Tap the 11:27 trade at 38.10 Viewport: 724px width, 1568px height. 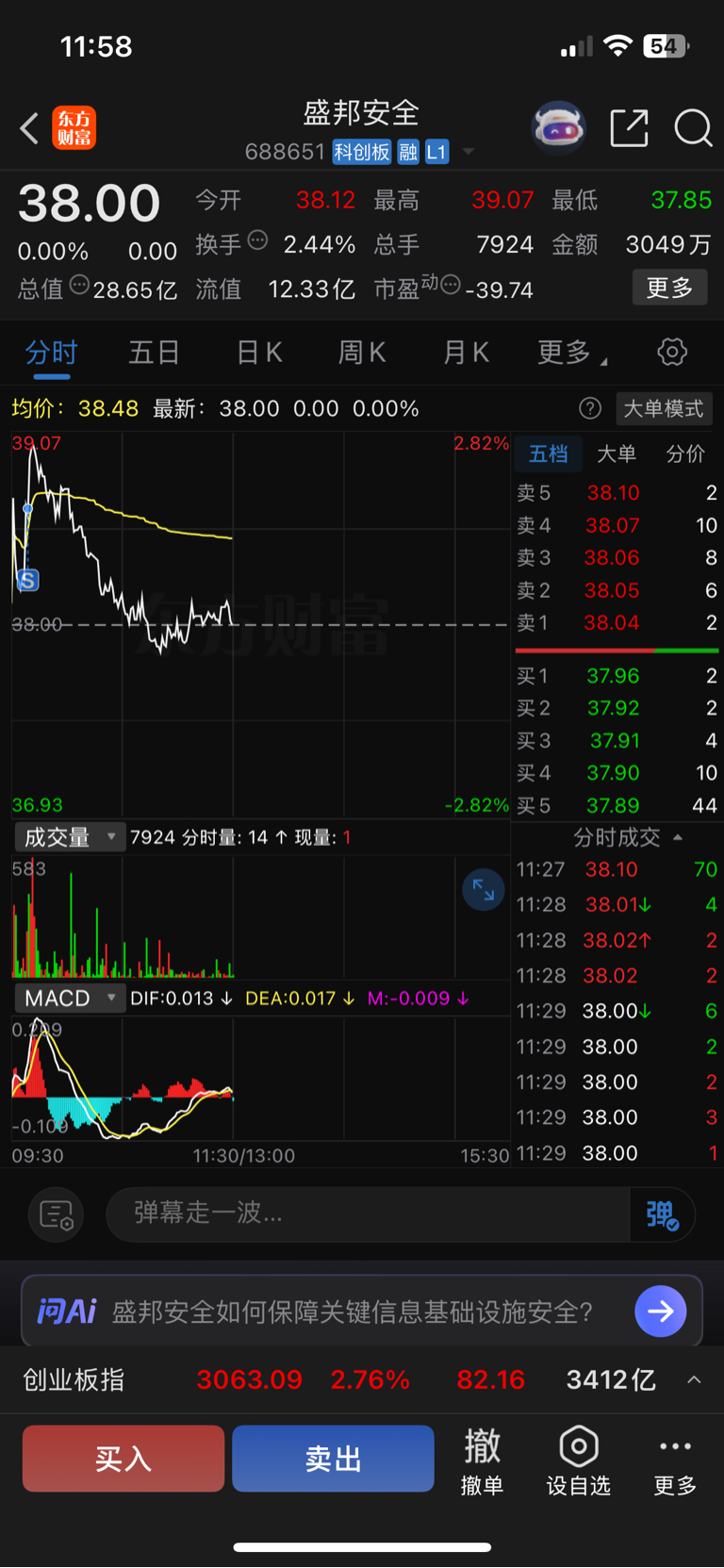(617, 869)
